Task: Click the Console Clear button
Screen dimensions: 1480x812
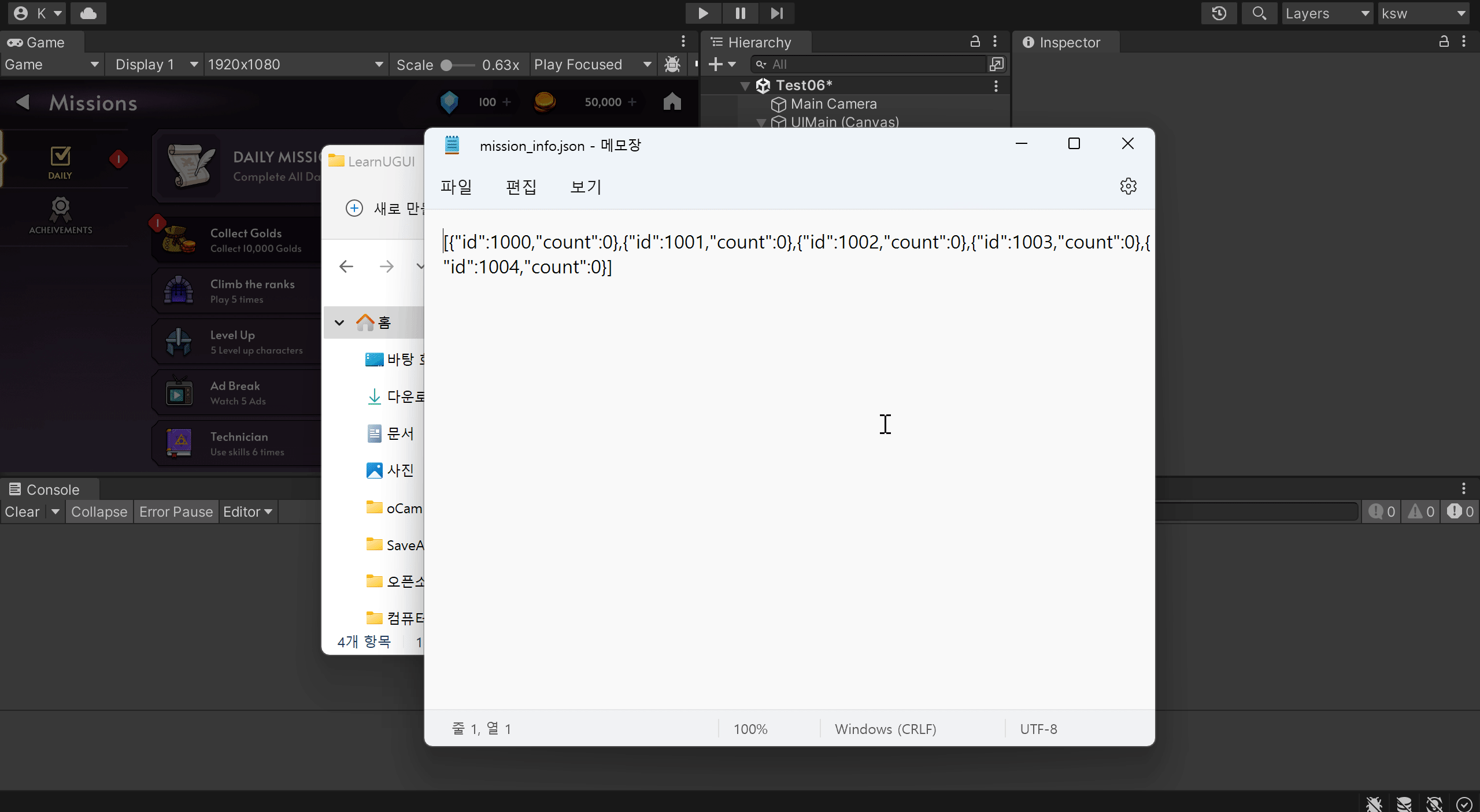Action: 22,511
